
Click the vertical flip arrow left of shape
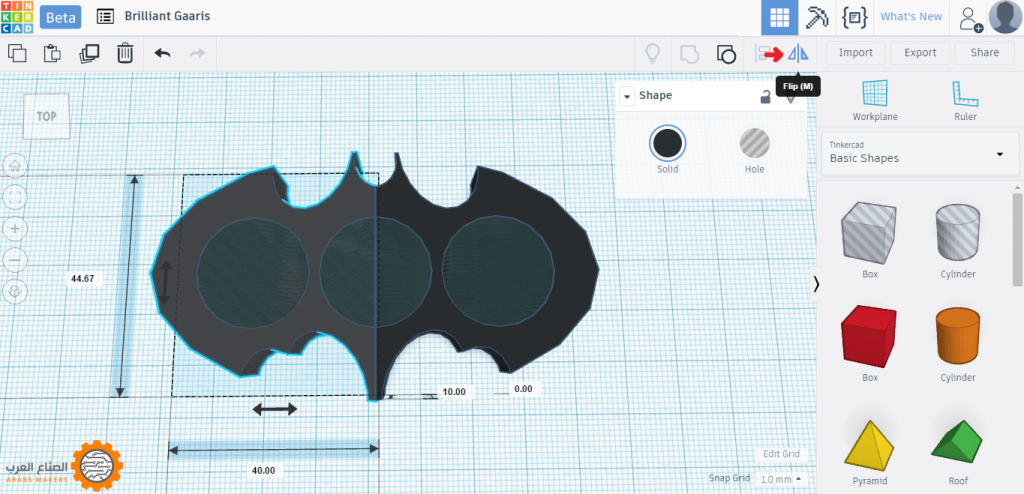point(165,283)
